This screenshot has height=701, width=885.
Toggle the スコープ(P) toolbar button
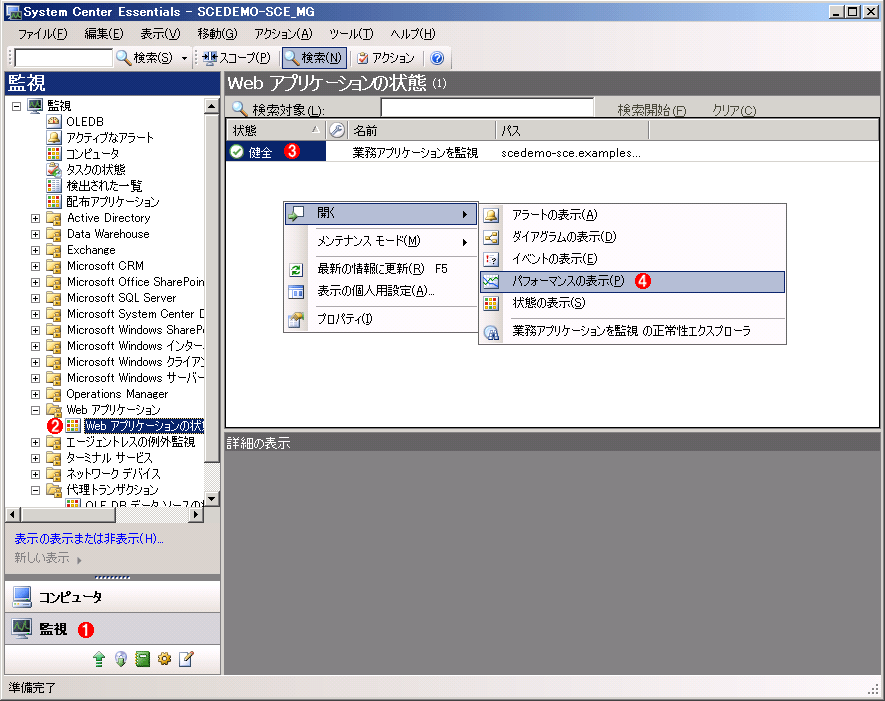pos(238,58)
